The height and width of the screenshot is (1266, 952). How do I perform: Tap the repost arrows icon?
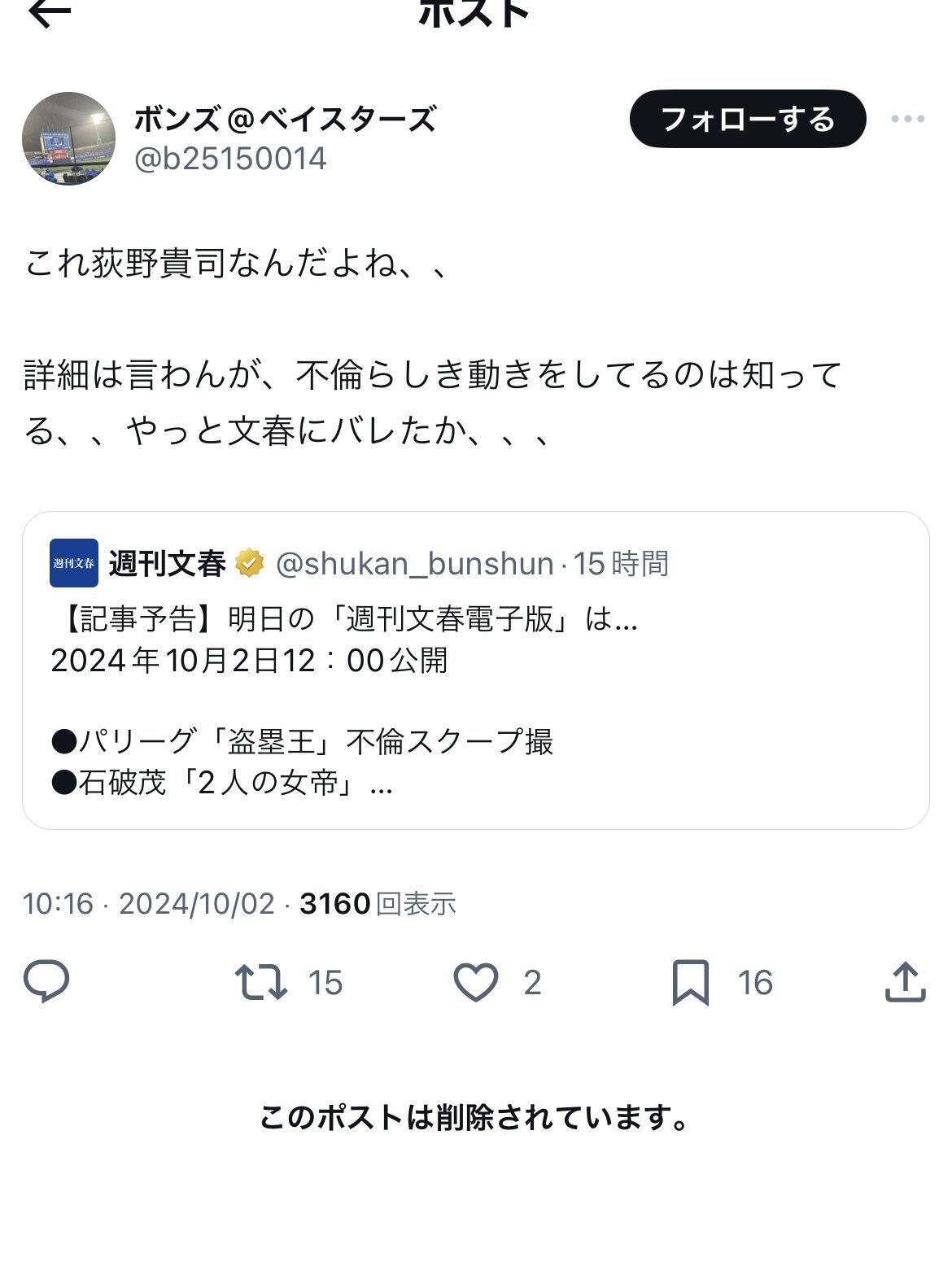click(x=260, y=981)
